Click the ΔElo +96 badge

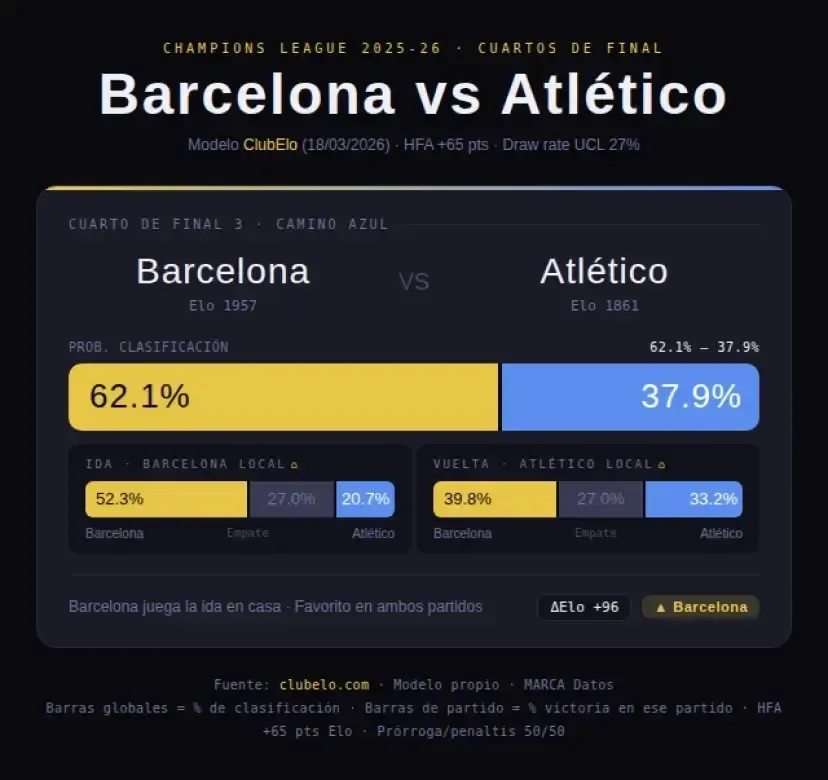[x=584, y=607]
